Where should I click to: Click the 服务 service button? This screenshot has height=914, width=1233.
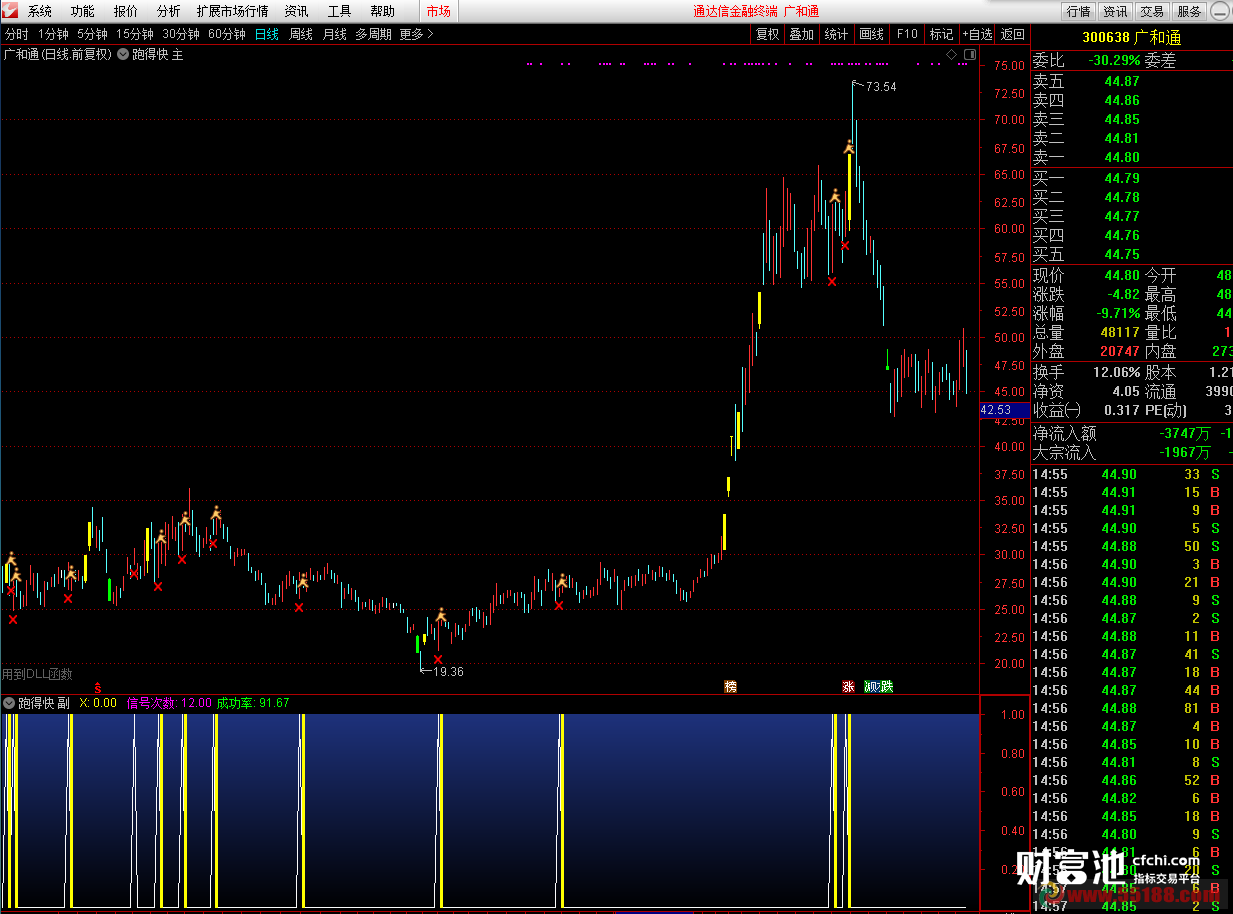click(1189, 11)
